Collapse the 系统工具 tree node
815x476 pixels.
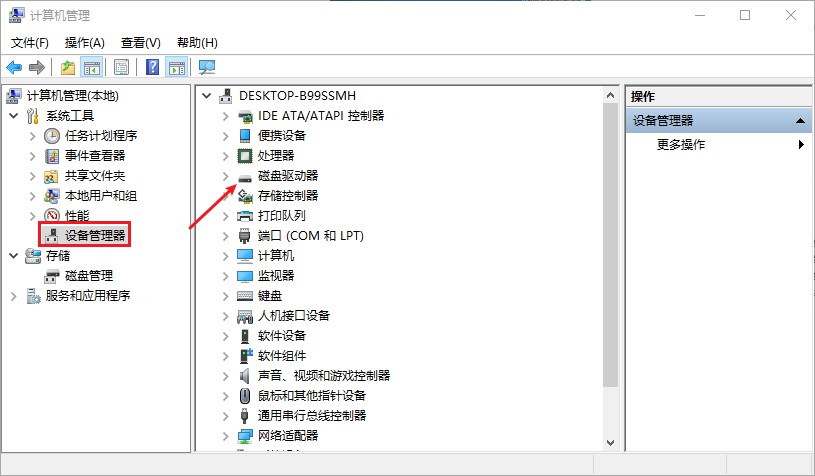(13, 115)
